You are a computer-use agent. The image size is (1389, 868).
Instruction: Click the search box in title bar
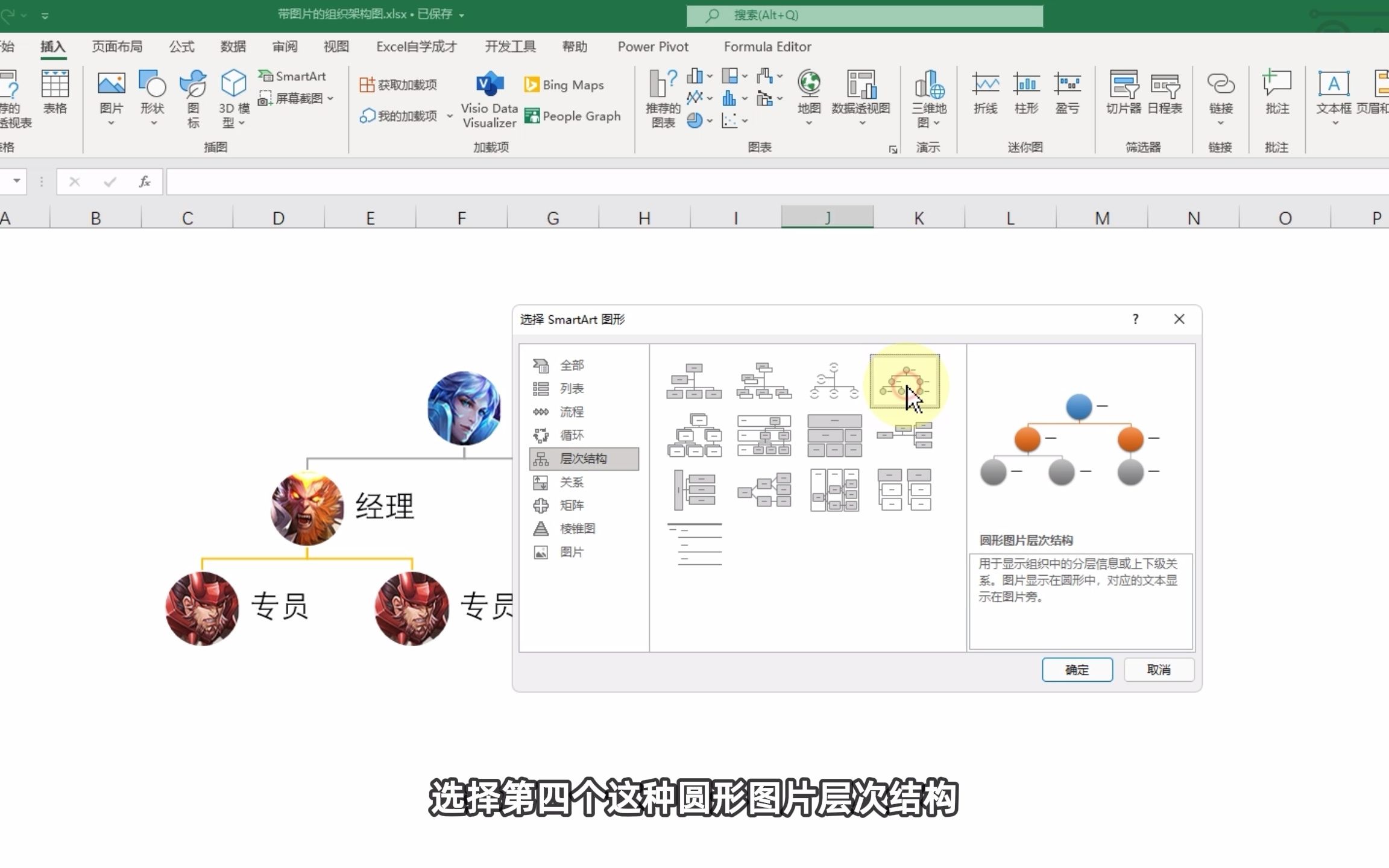tap(865, 15)
